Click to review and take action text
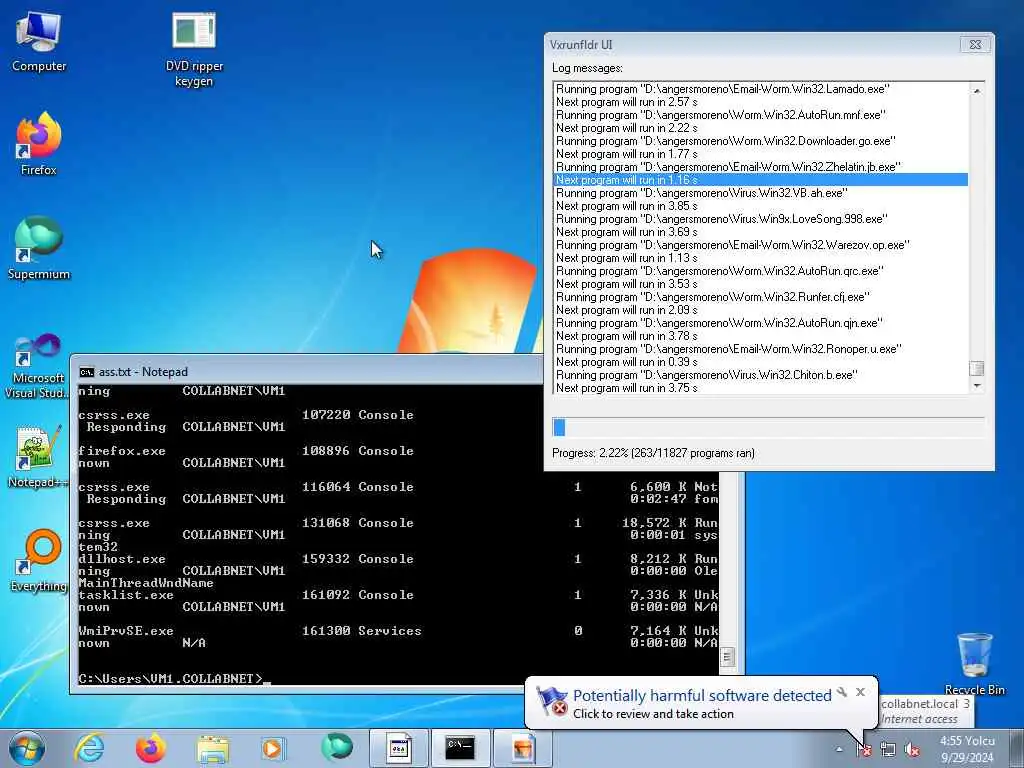The image size is (1024, 768). (x=653, y=714)
